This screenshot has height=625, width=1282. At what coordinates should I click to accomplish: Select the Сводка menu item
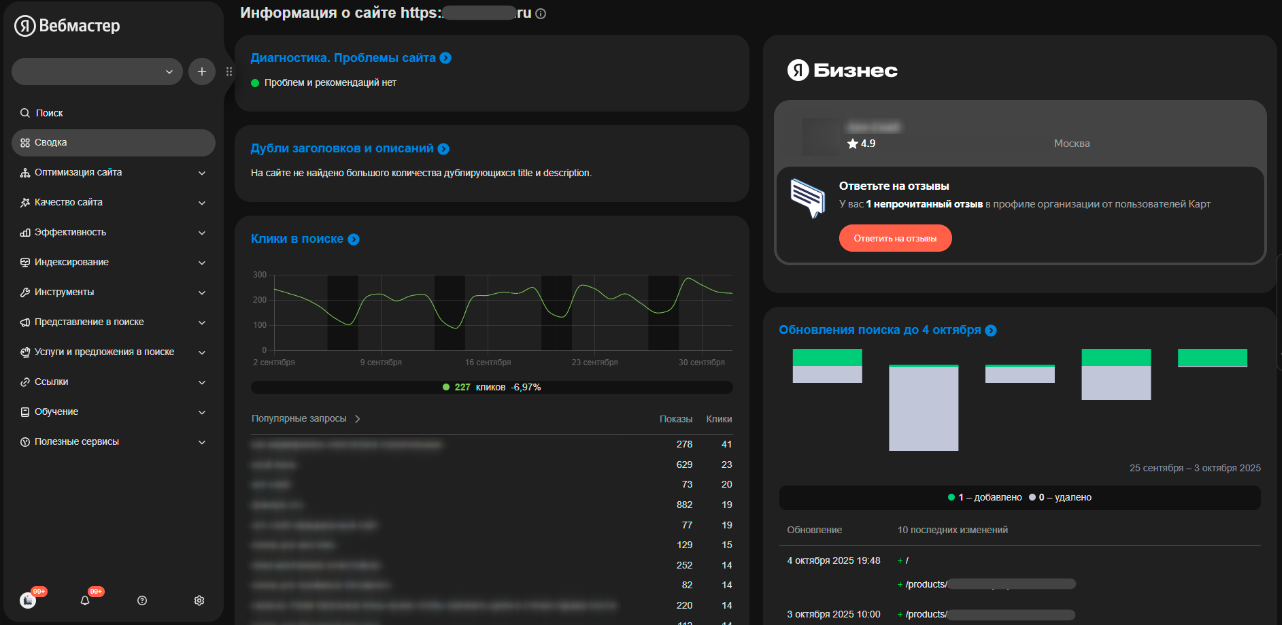[x=51, y=143]
